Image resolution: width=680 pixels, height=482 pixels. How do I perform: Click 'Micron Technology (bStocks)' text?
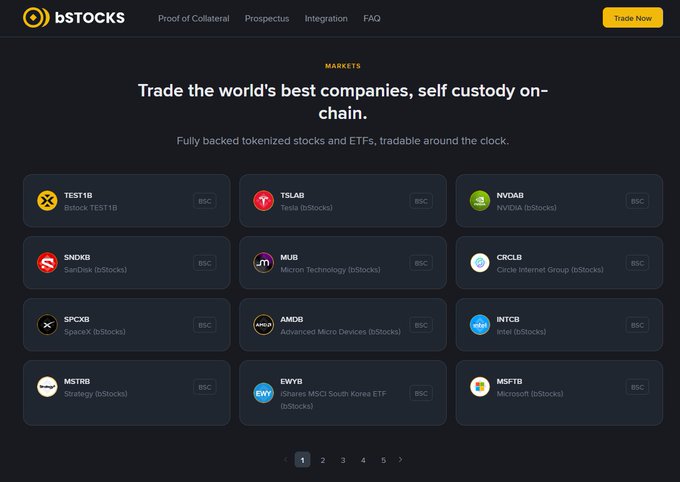(330, 270)
